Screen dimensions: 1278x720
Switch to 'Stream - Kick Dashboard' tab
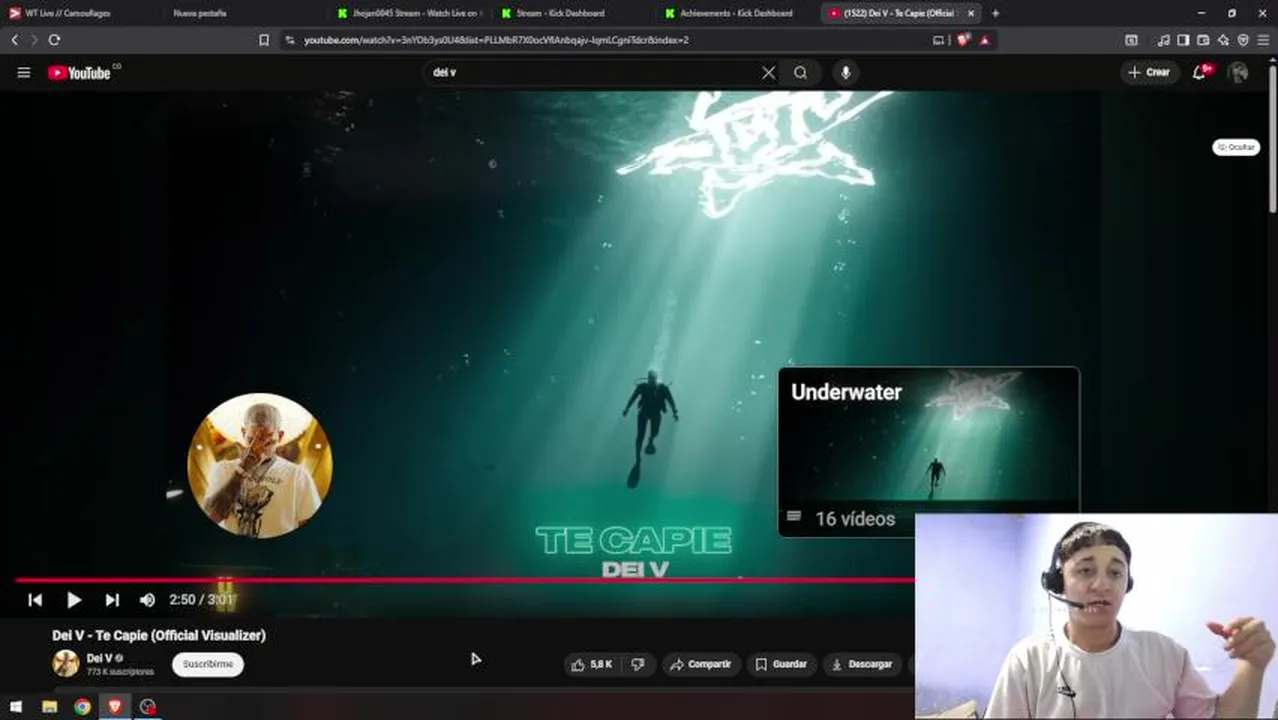(574, 13)
